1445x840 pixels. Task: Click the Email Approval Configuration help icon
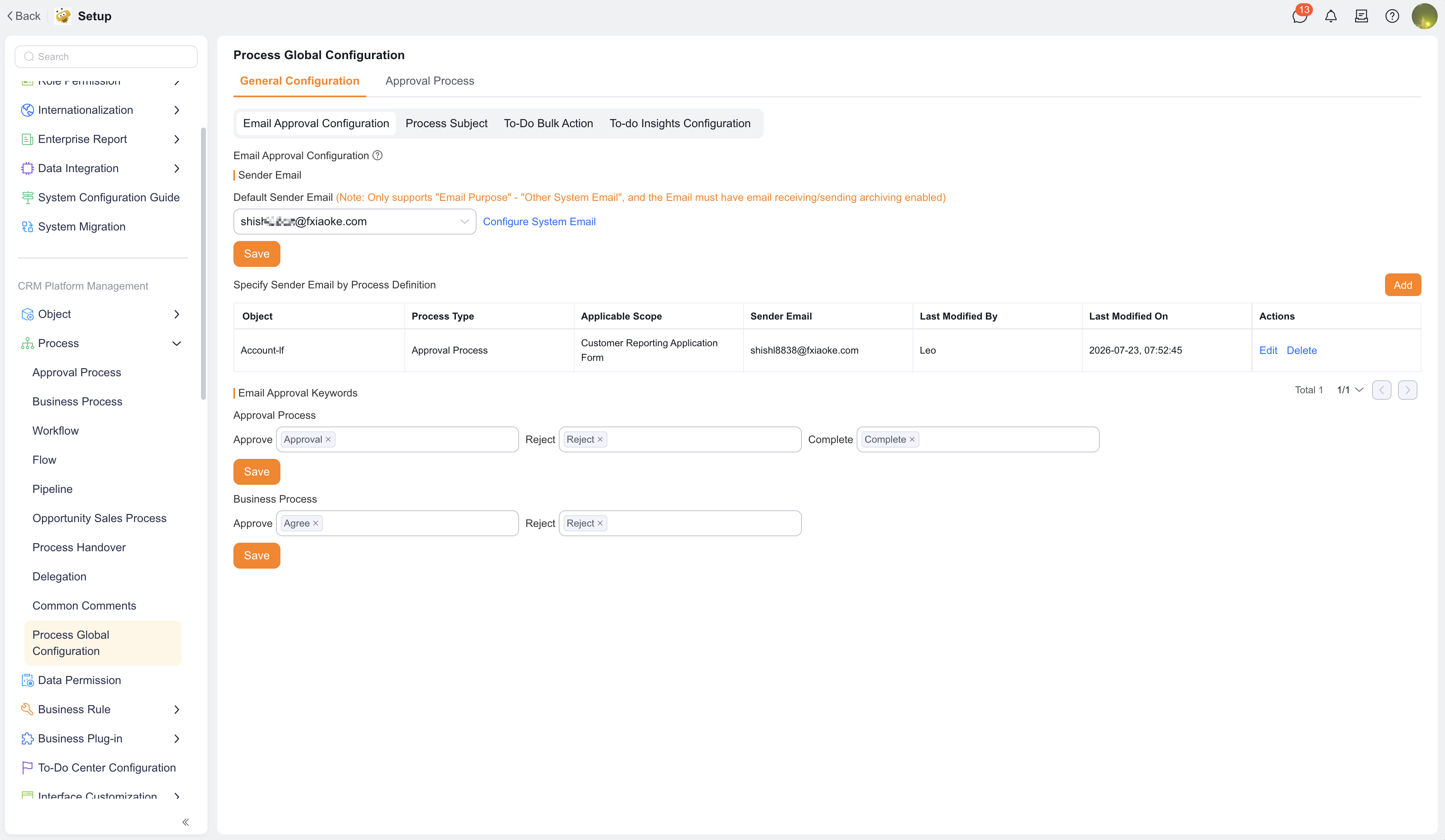377,155
